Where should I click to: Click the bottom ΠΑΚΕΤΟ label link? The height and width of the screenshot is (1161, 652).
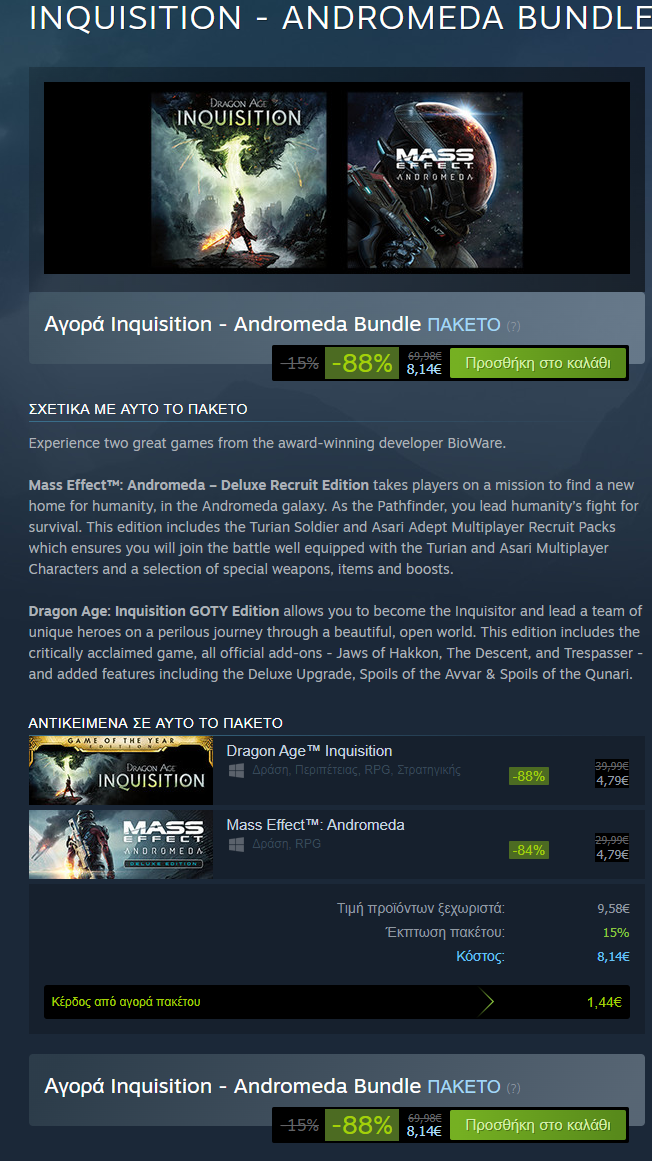(464, 1086)
